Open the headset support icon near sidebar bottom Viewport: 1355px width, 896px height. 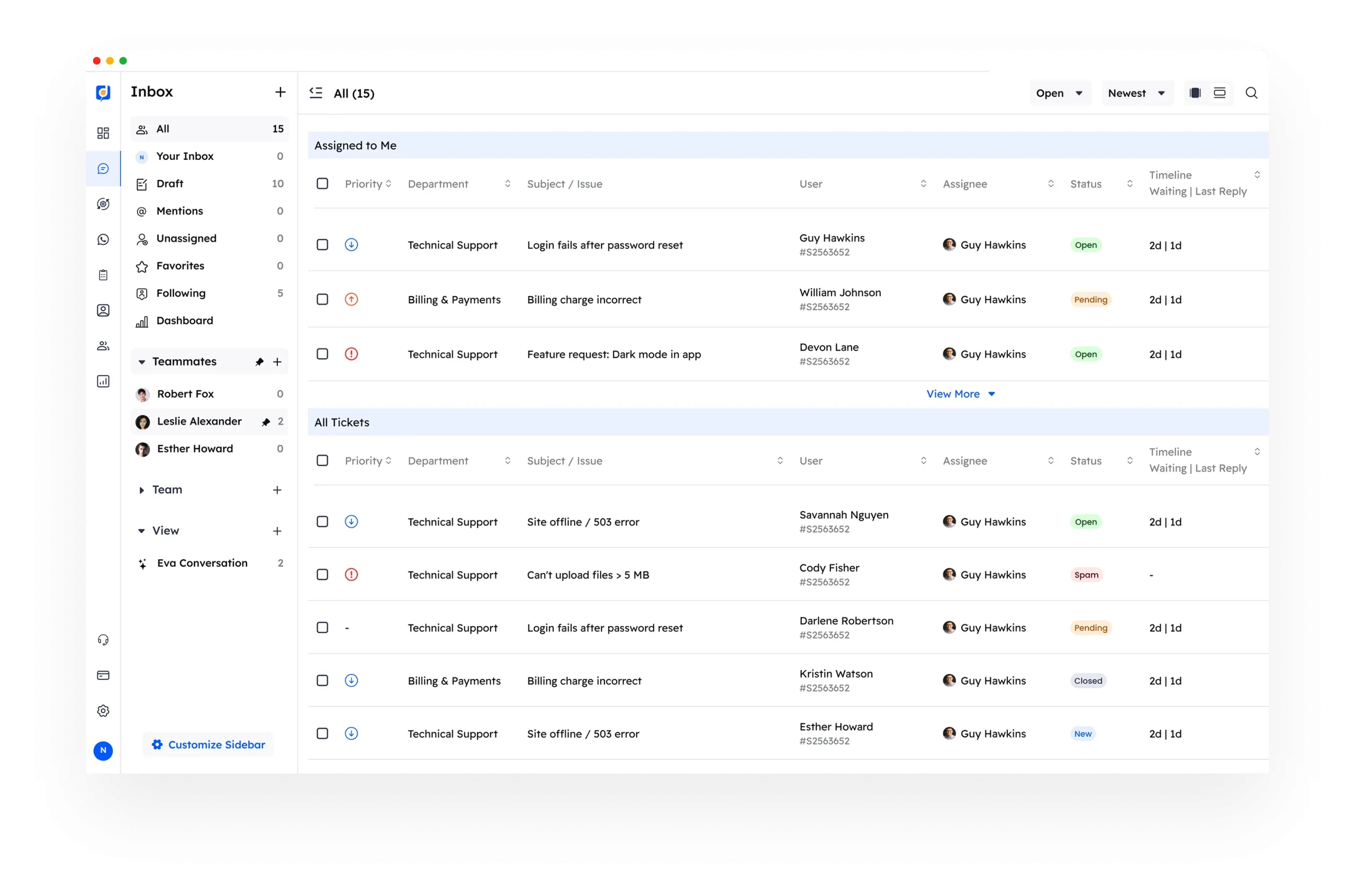(103, 640)
